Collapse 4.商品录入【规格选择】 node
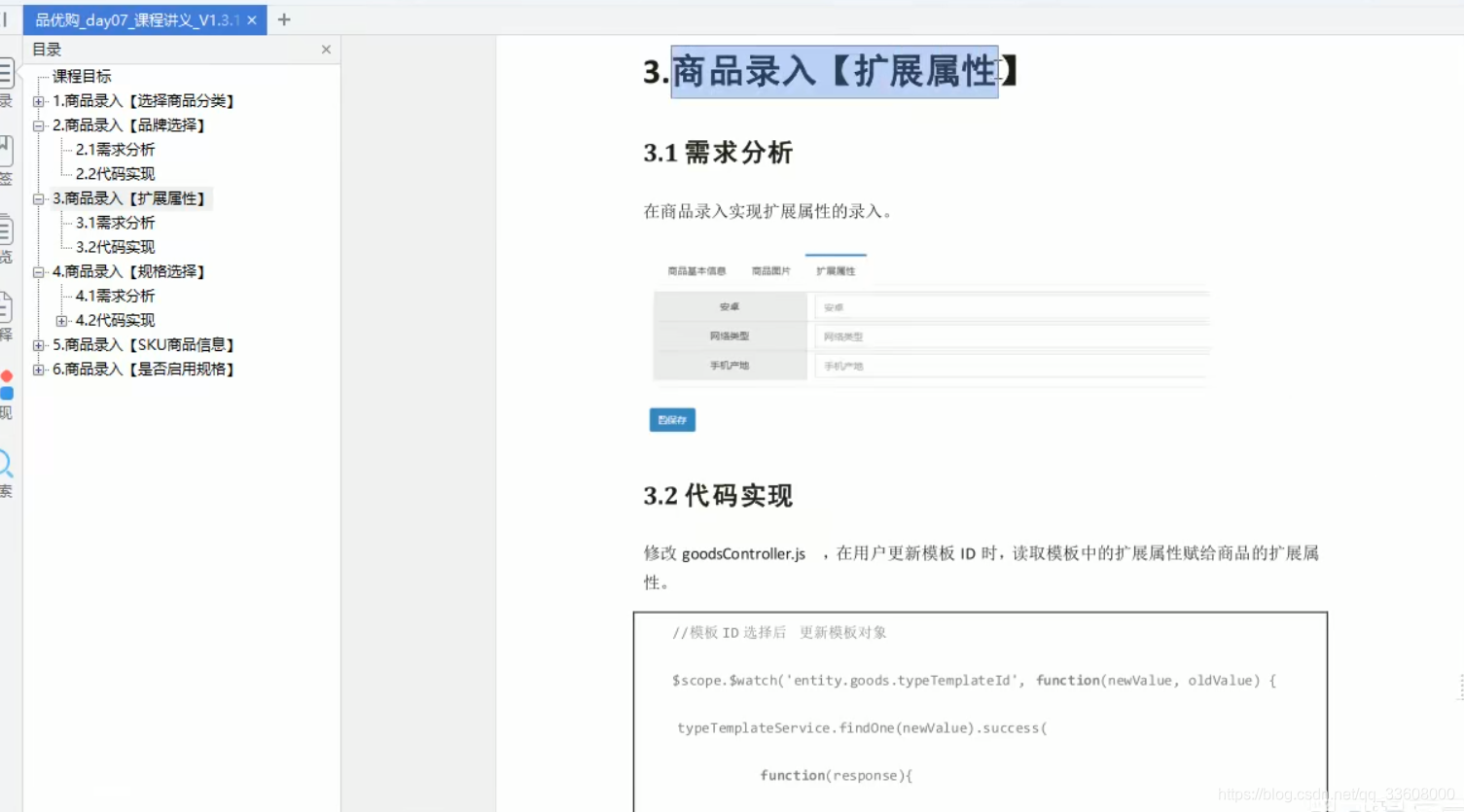This screenshot has height=812, width=1464. tap(39, 272)
